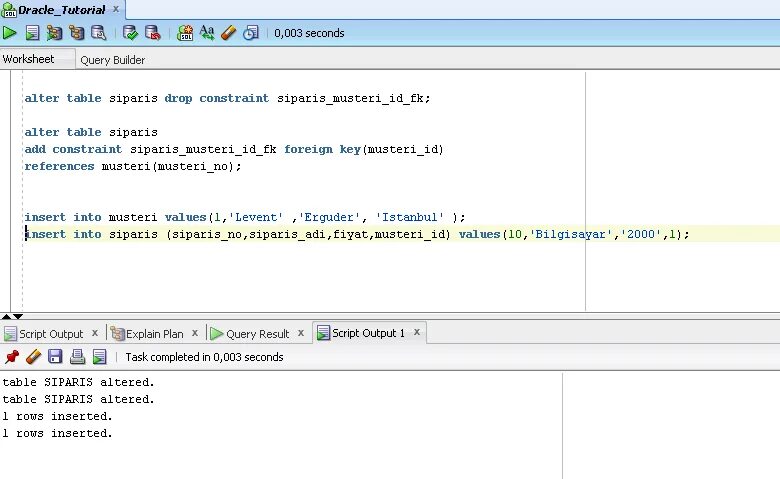This screenshot has width=780, height=479.
Task: Toggle upper/lower case with the Aa icon
Action: (x=207, y=33)
